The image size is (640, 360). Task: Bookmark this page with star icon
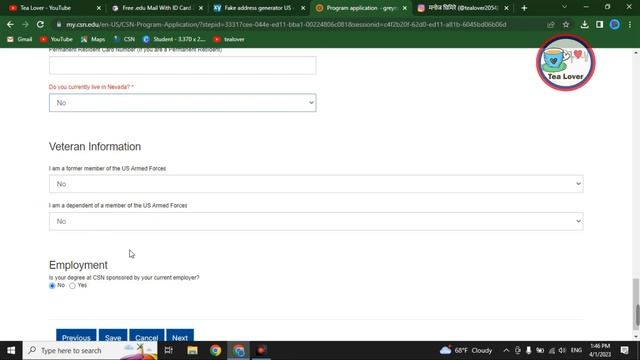pos(566,24)
